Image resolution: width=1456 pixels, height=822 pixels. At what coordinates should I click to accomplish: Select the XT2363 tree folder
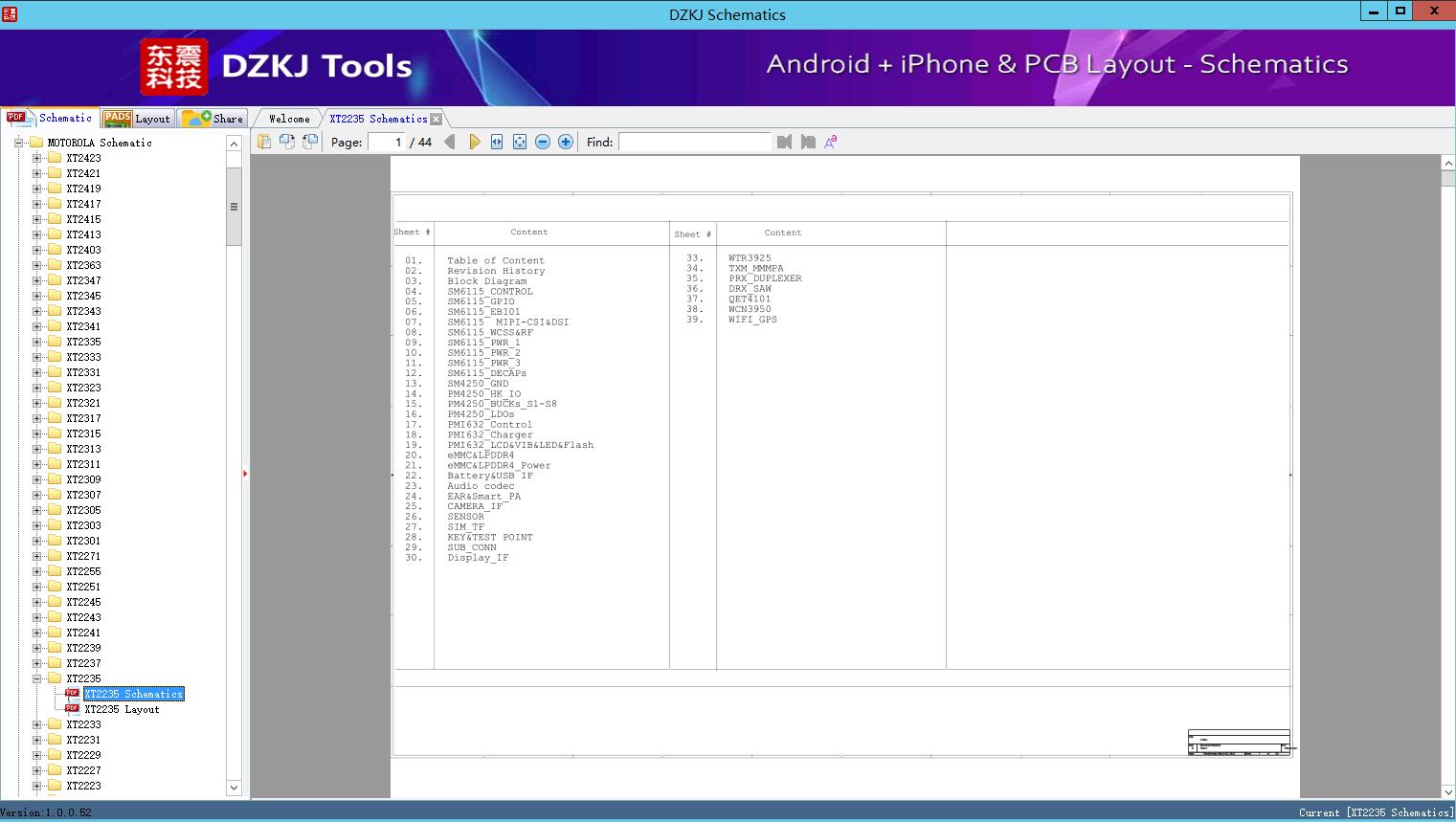pos(83,265)
